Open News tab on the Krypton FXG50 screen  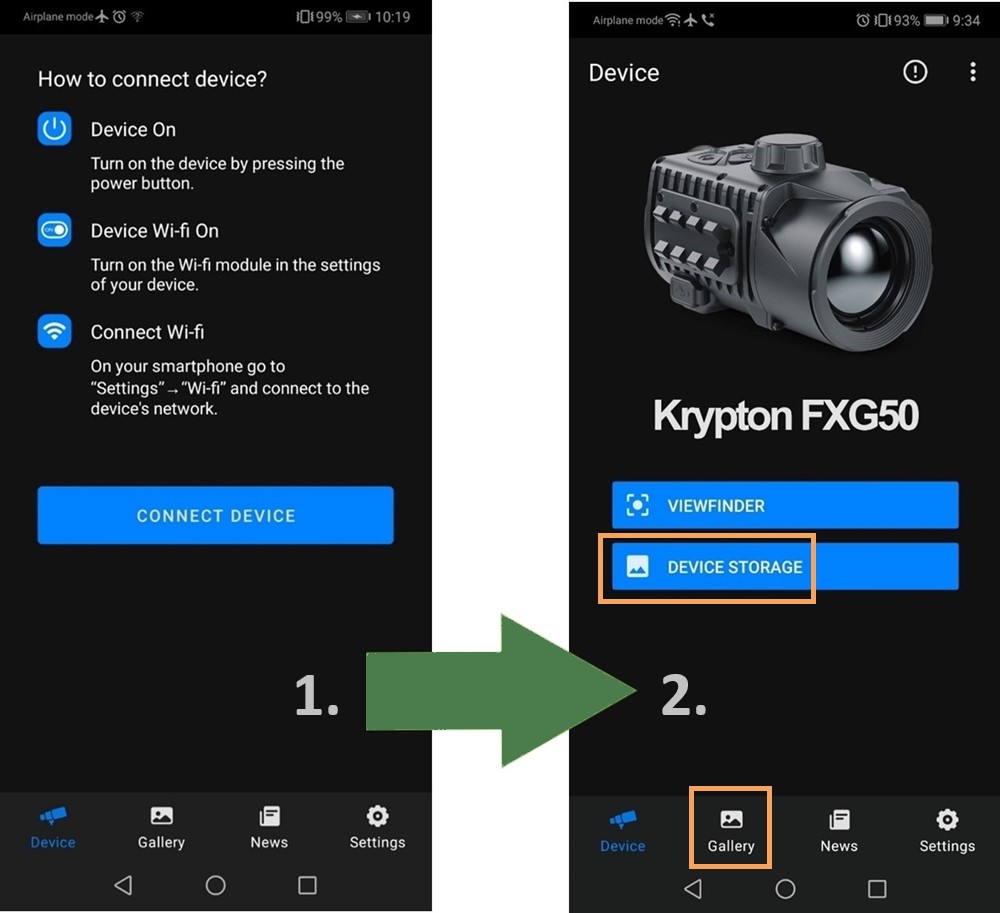[x=839, y=831]
